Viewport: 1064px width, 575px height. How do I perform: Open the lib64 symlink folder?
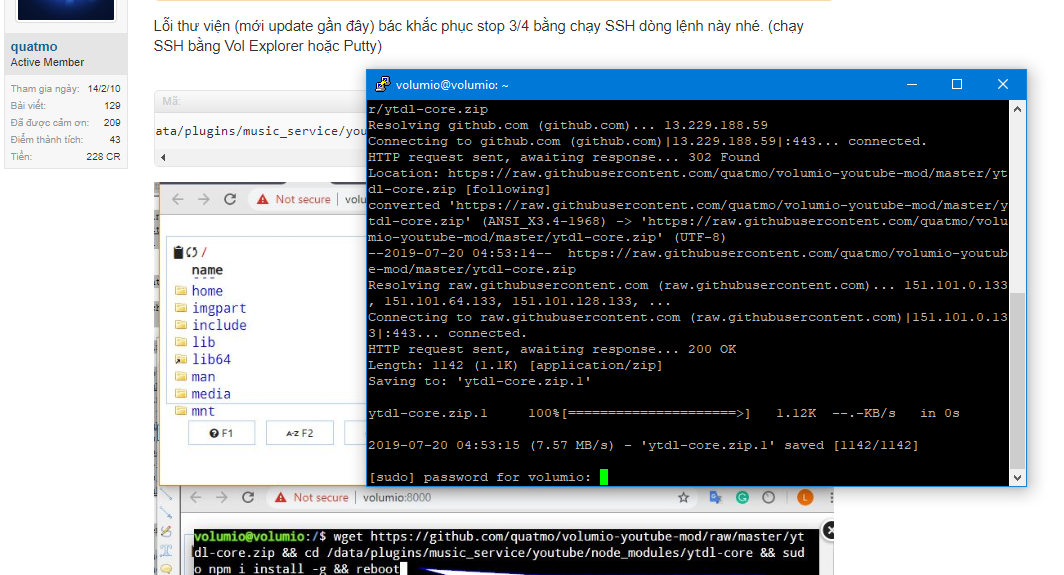[211, 359]
